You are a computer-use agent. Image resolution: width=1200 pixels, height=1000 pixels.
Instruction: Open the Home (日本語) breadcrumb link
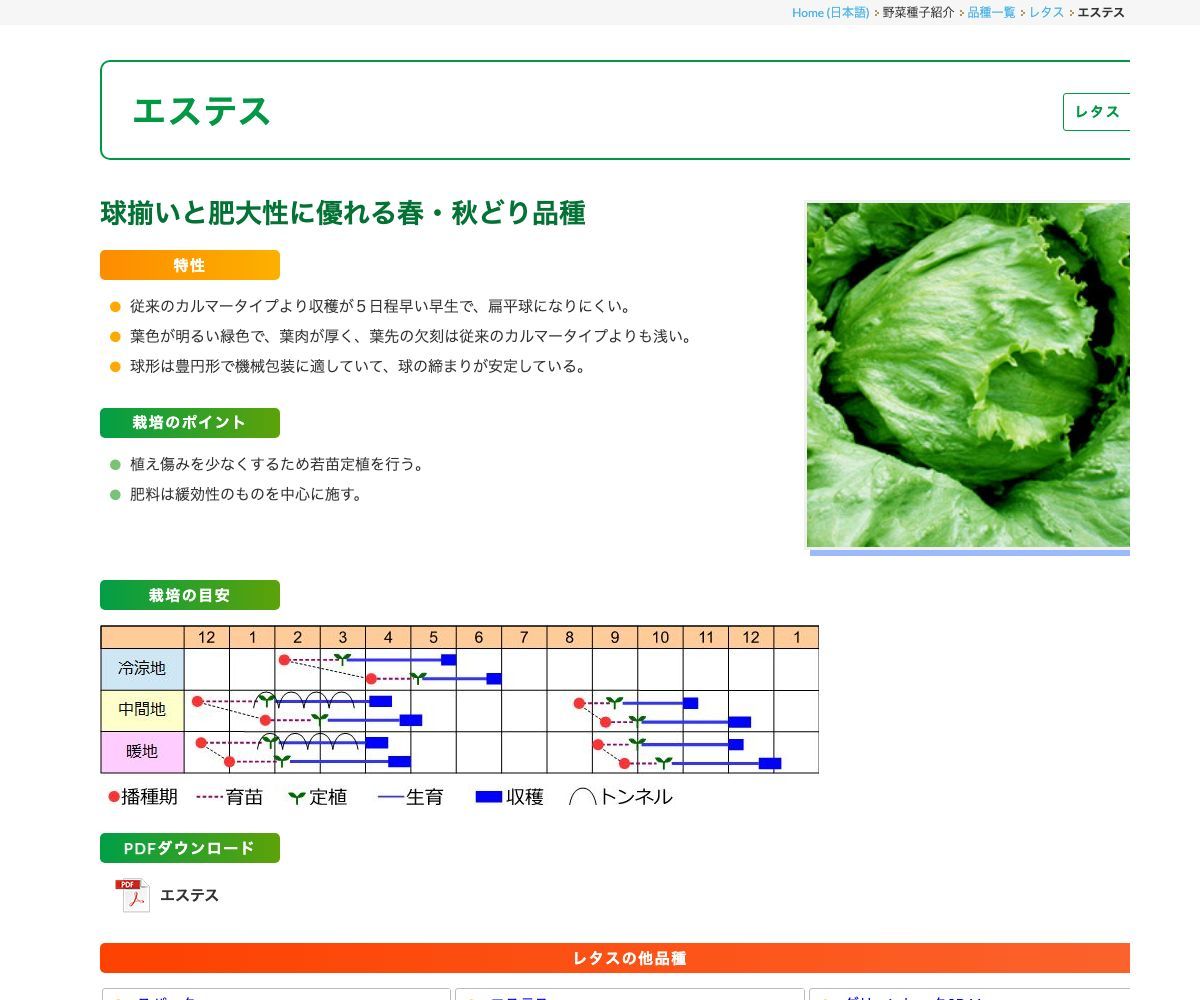830,12
